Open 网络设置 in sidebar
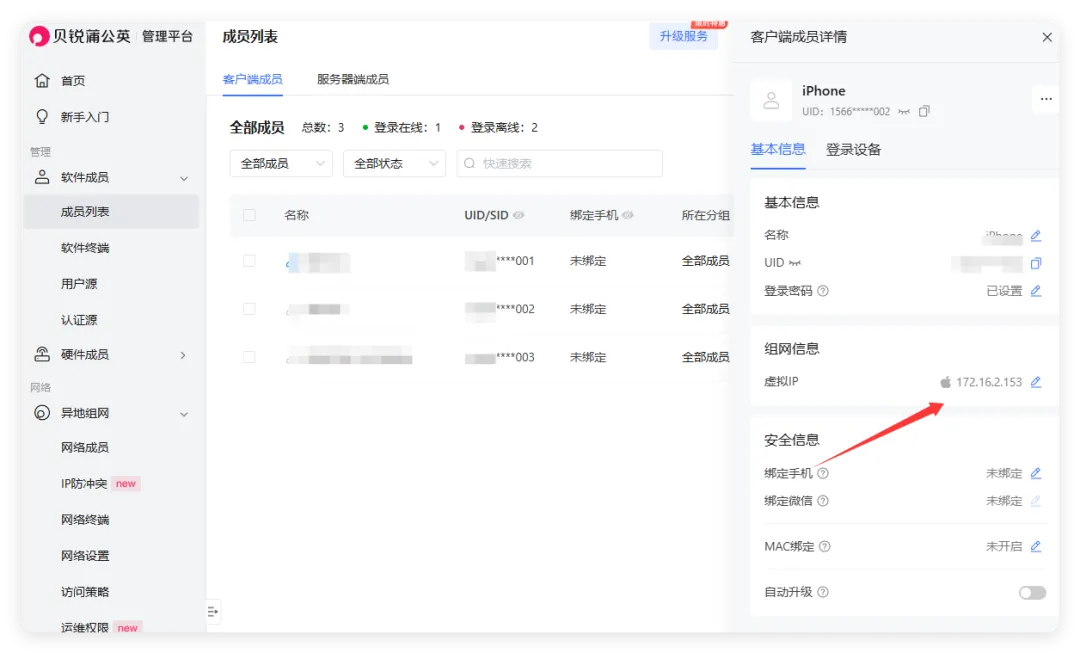Screen dimensions: 1080x653 click(x=85, y=555)
